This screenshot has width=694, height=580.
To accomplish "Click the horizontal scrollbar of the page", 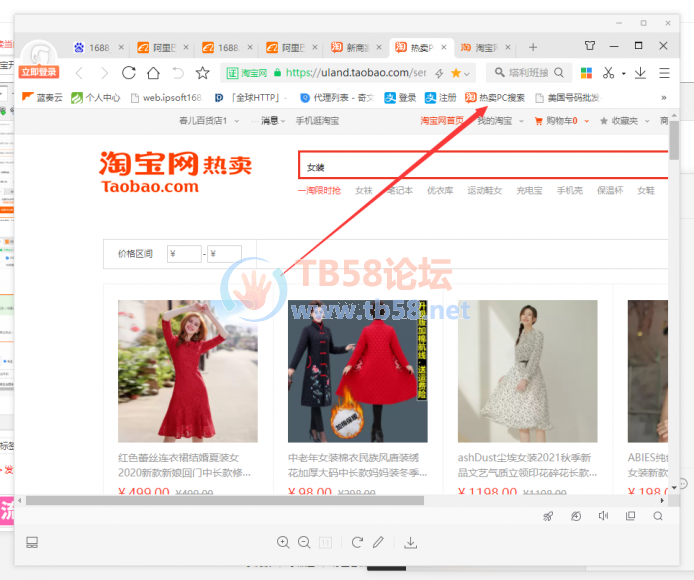I will [x=225, y=500].
